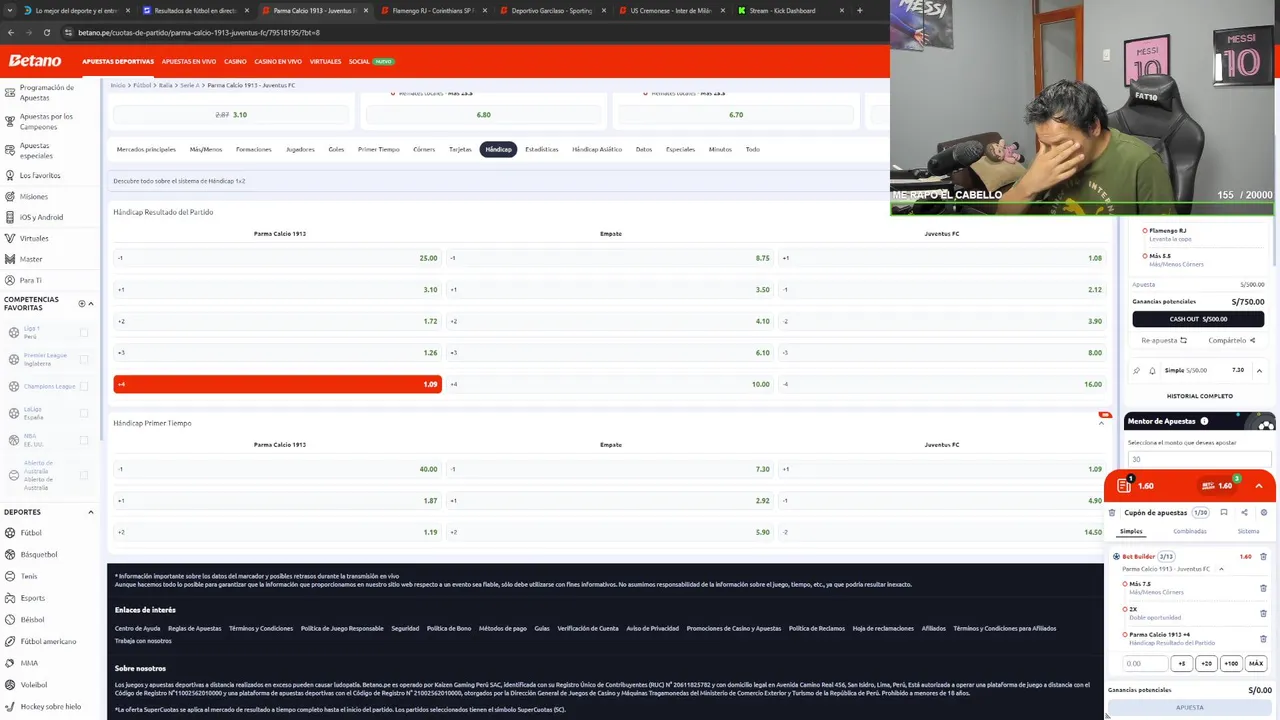This screenshot has height=720, width=1280.
Task: Remove Más 7.5 córners selection
Action: pos(1263,588)
